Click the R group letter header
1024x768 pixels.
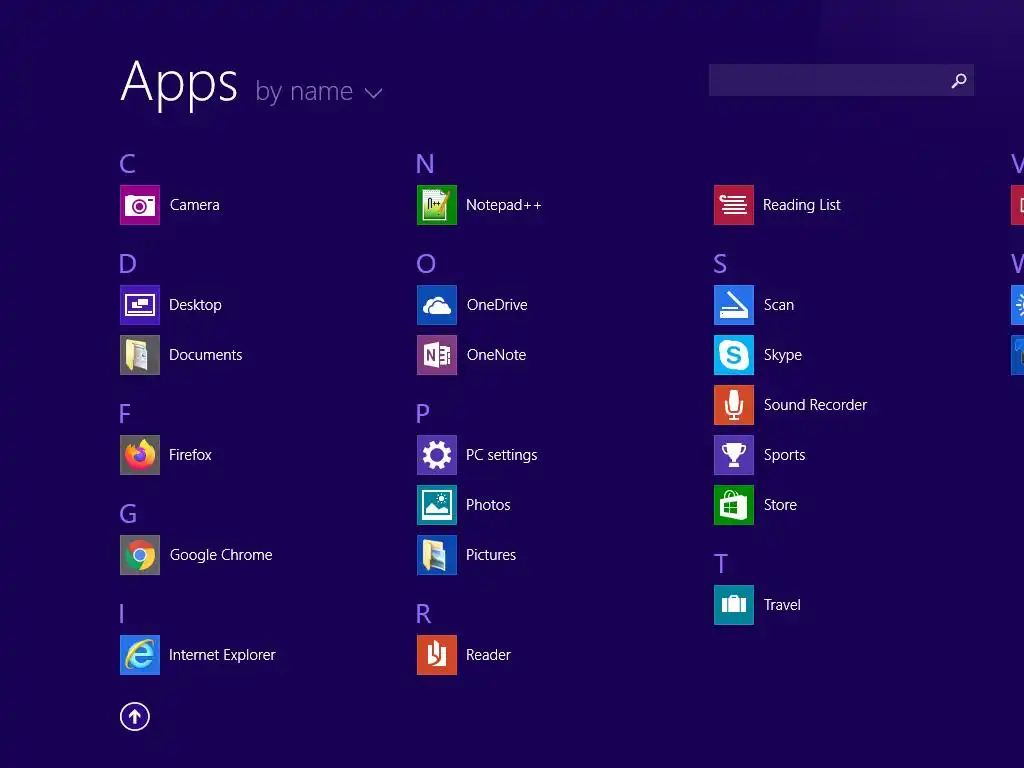[423, 614]
